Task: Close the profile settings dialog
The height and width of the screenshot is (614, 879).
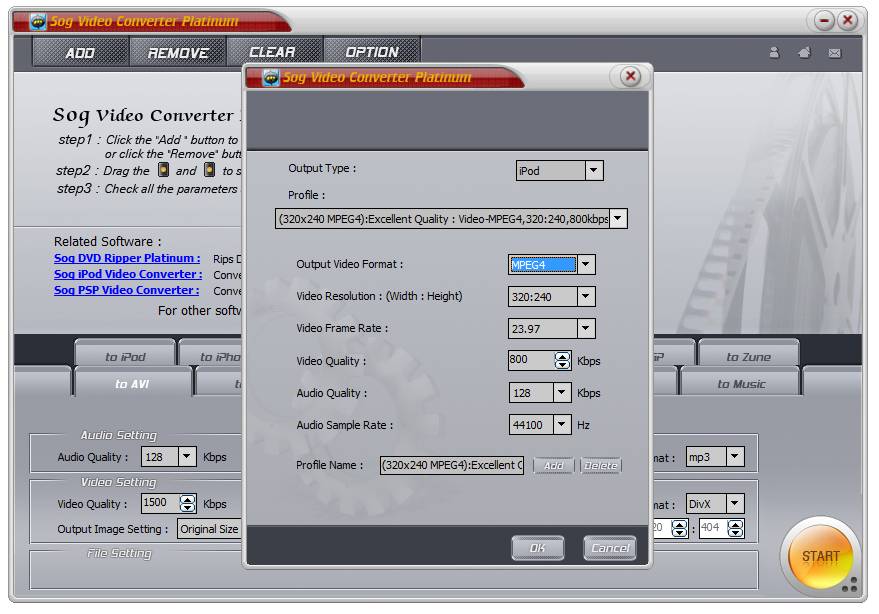Action: coord(630,76)
